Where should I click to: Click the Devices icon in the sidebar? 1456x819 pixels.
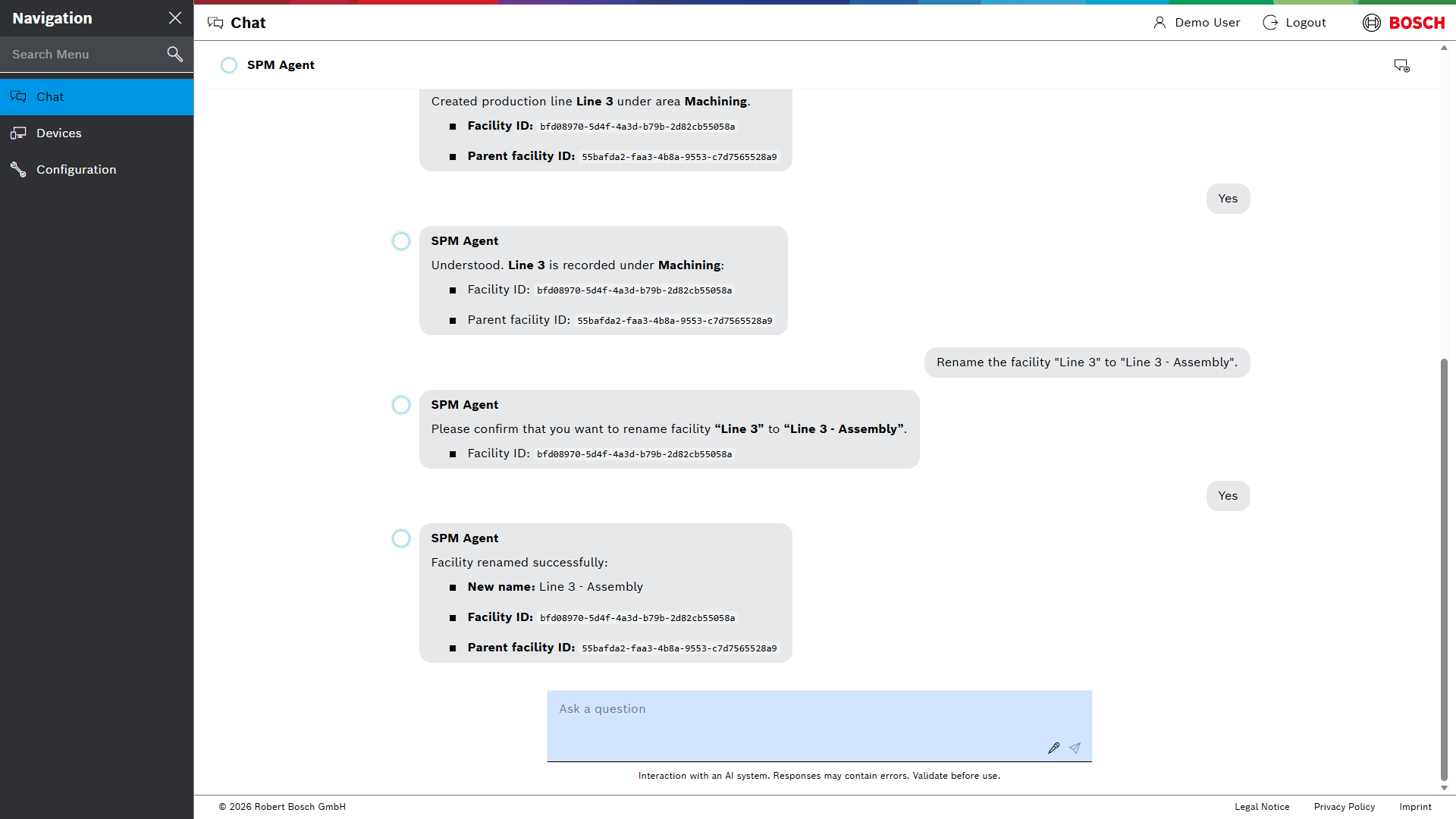click(18, 133)
